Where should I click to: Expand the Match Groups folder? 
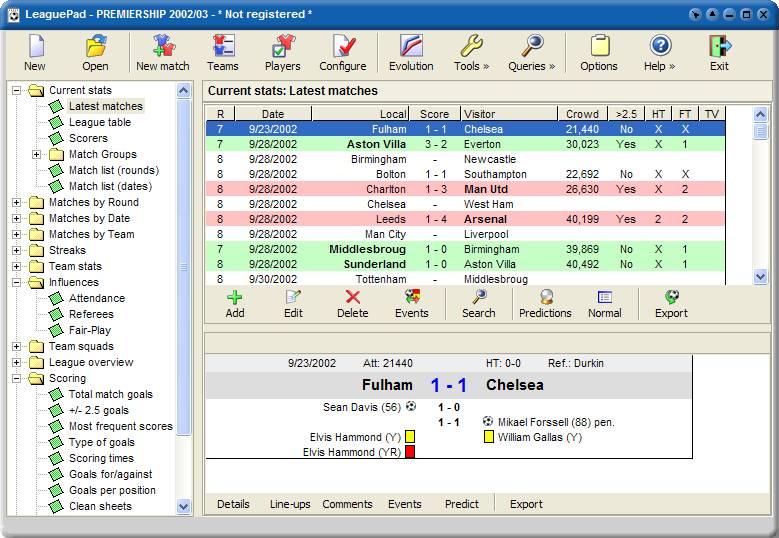[x=36, y=154]
